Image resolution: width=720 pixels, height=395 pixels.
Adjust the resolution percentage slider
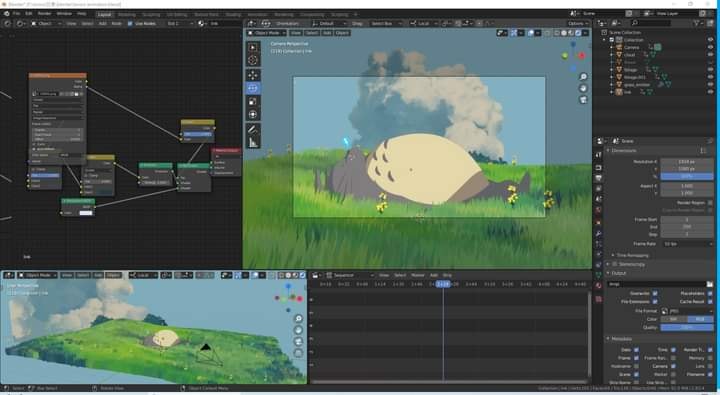[687, 176]
